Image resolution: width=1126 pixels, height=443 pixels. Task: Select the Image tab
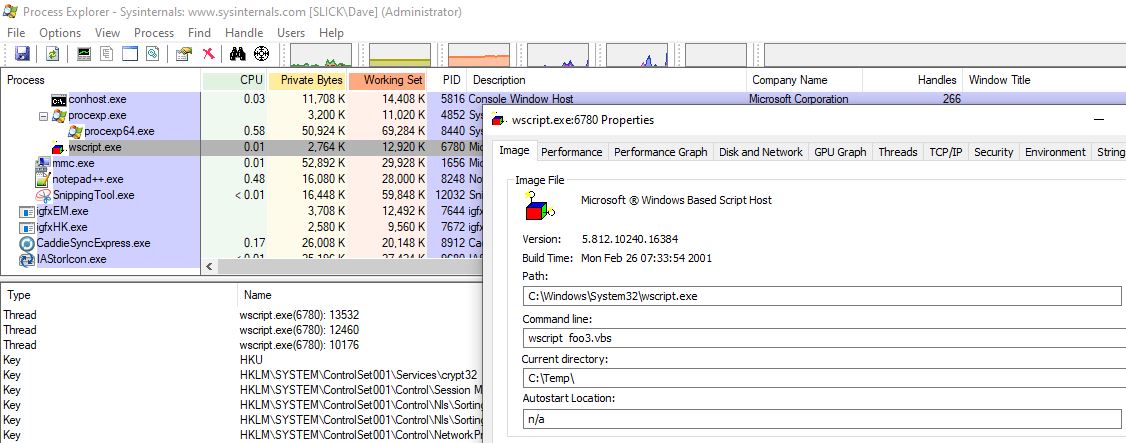coord(514,151)
